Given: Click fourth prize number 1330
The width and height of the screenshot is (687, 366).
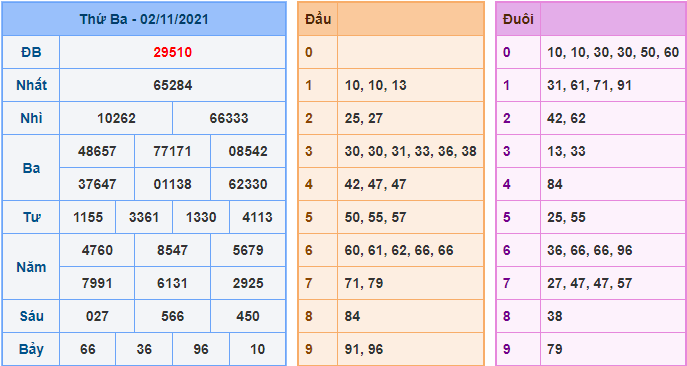Looking at the screenshot, I should coord(201,217).
